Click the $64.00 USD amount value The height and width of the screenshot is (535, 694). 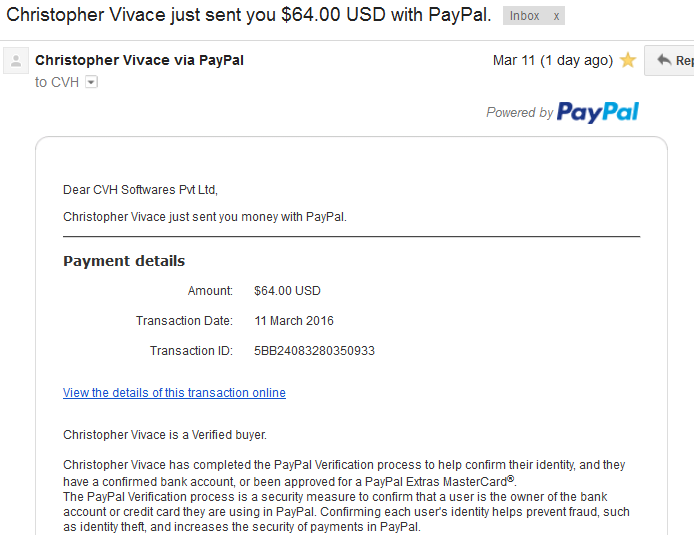coord(287,291)
